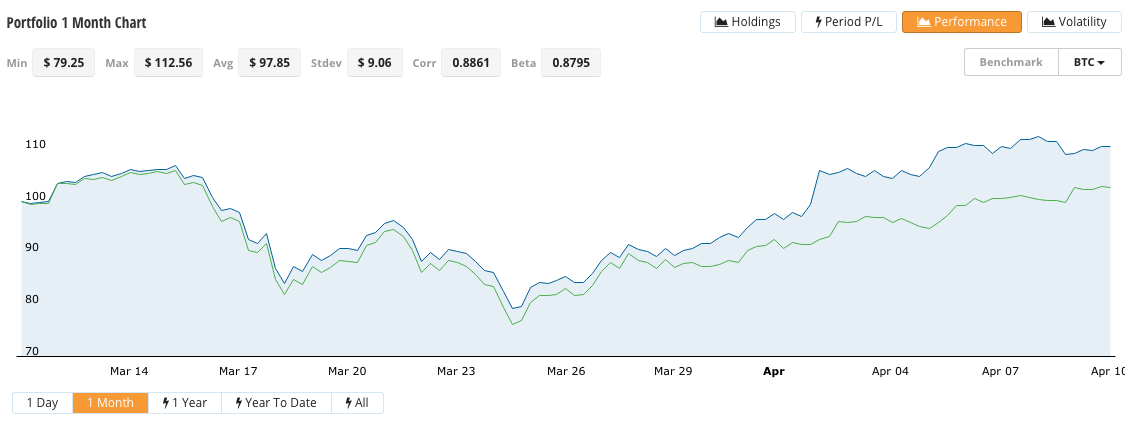
Task: Click the Corr value 0.8861
Action: coord(471,62)
